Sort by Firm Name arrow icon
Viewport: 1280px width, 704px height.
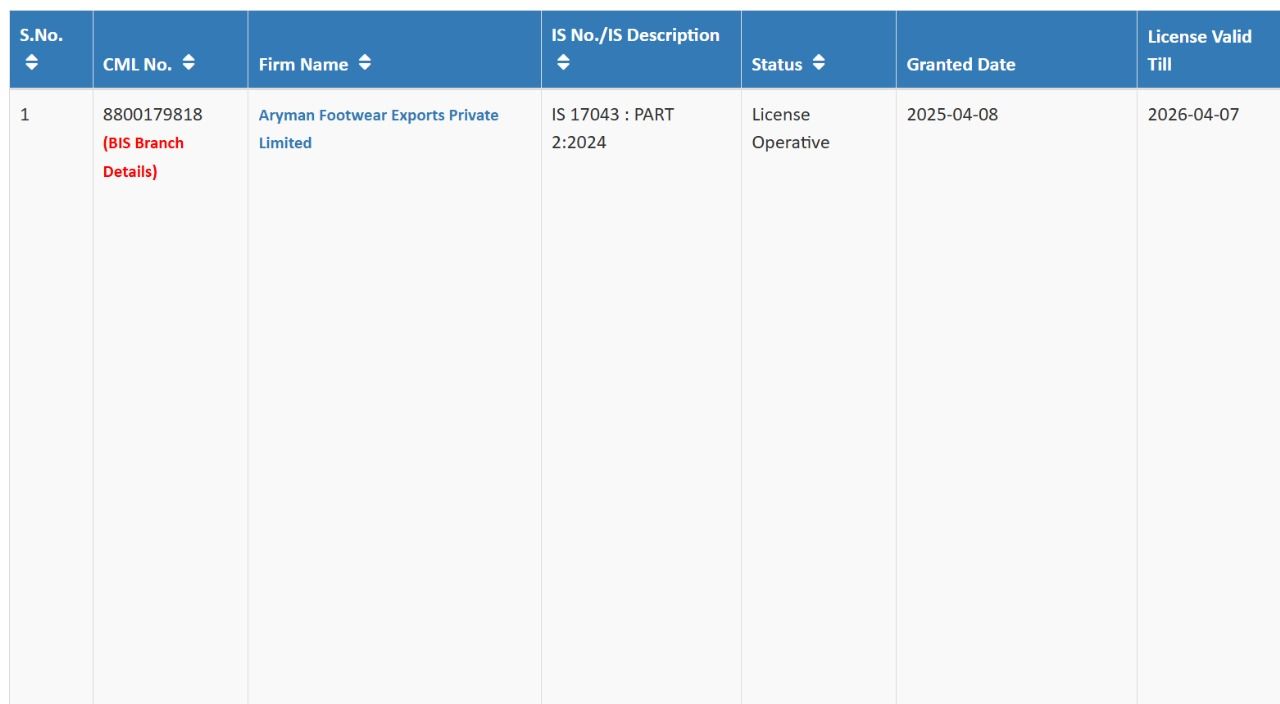tap(364, 63)
